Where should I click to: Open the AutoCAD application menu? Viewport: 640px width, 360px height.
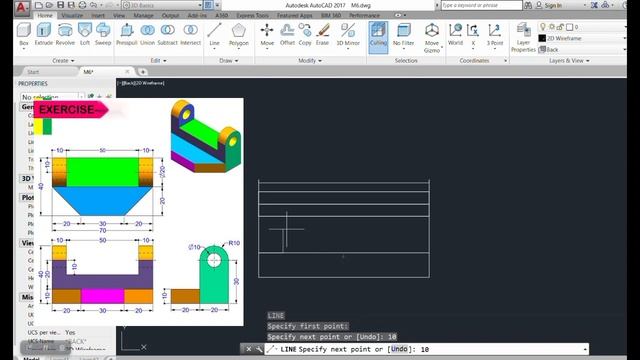pyautogui.click(x=22, y=8)
